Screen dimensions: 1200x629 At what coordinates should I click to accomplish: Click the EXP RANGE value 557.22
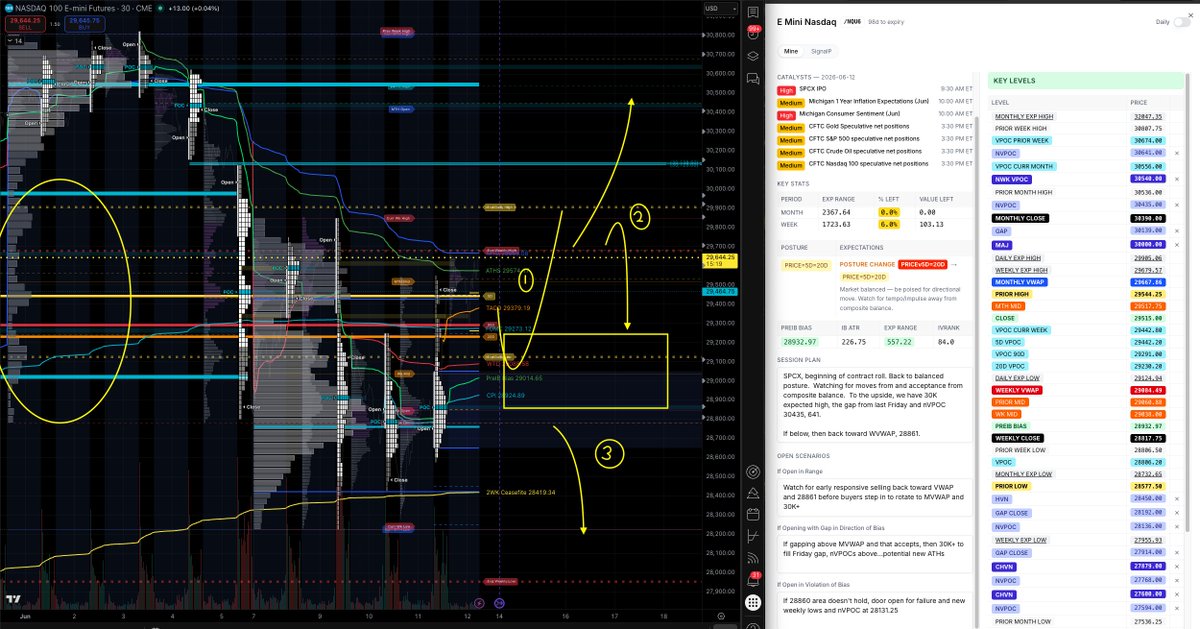[x=899, y=341]
